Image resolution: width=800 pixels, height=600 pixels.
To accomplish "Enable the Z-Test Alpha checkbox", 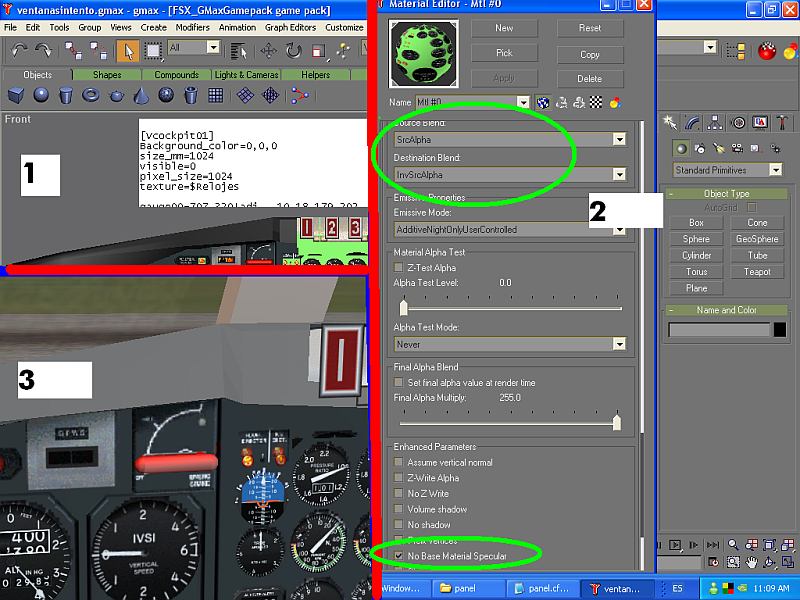I will [x=399, y=268].
